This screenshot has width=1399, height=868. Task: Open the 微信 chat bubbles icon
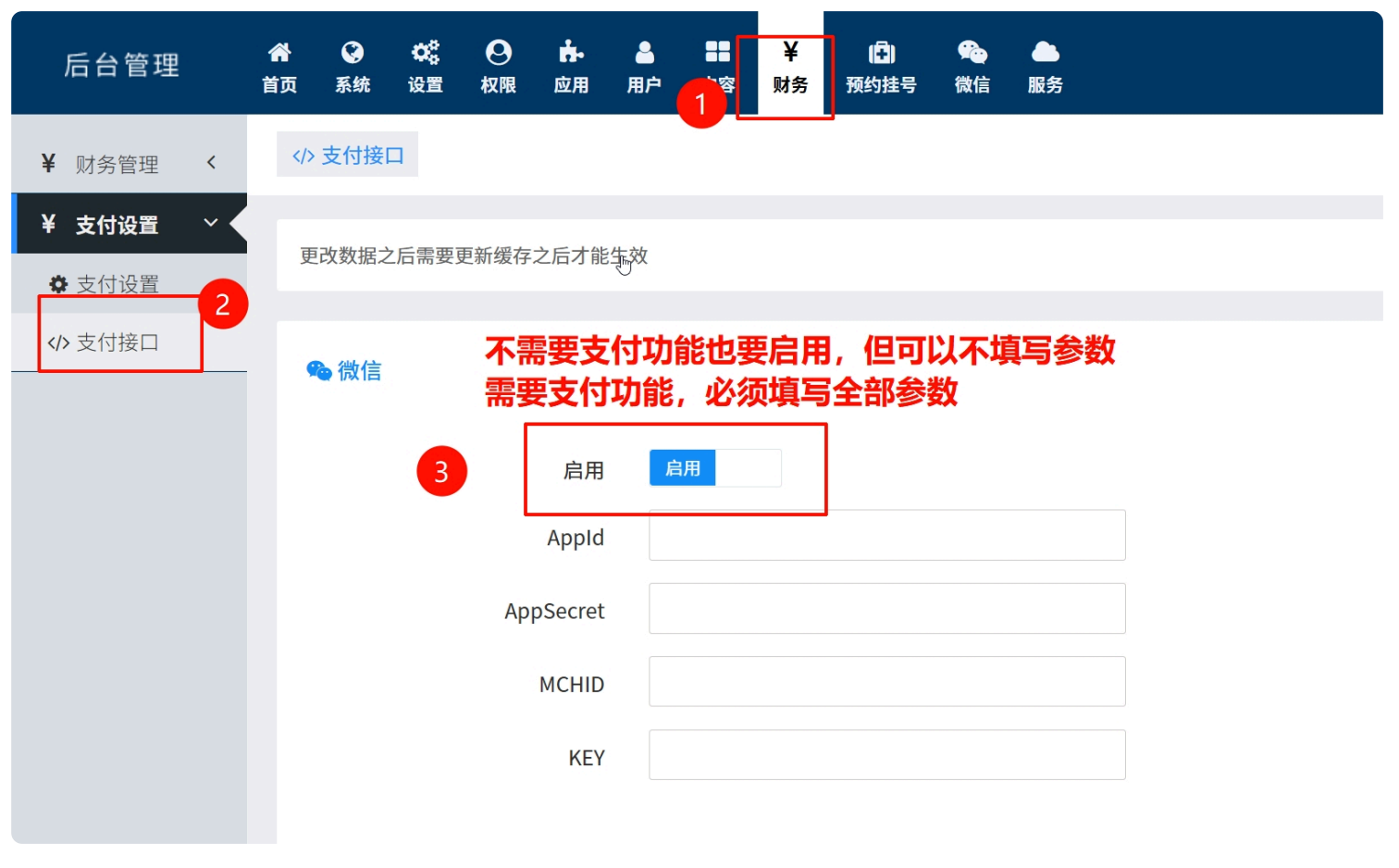(x=972, y=53)
